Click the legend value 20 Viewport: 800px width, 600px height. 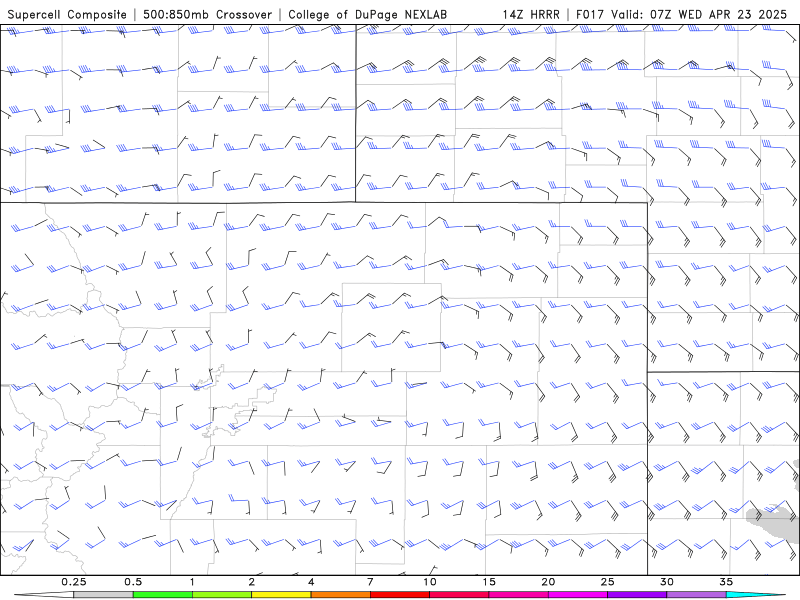pyautogui.click(x=548, y=582)
